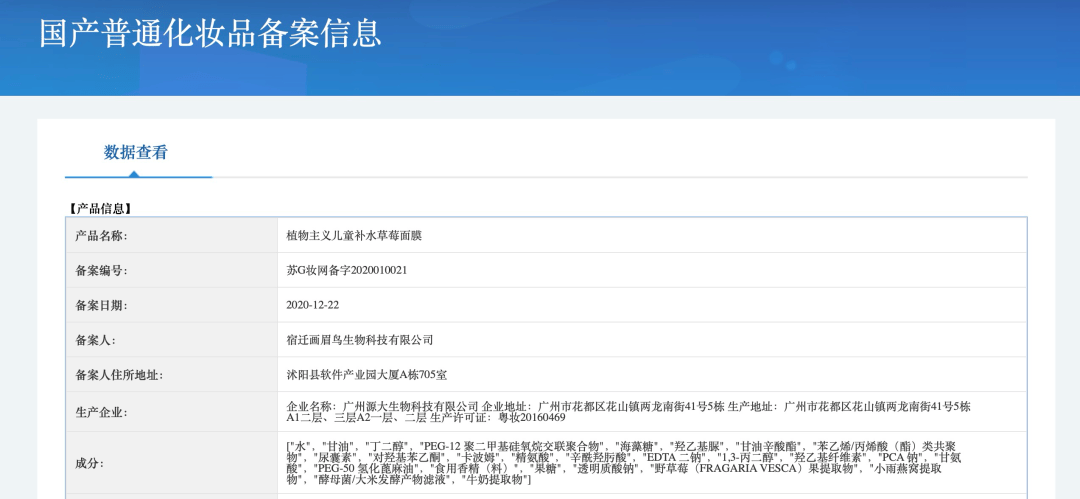Click the 产品名称 row label
Viewport: 1080px width, 499px height.
(101, 236)
